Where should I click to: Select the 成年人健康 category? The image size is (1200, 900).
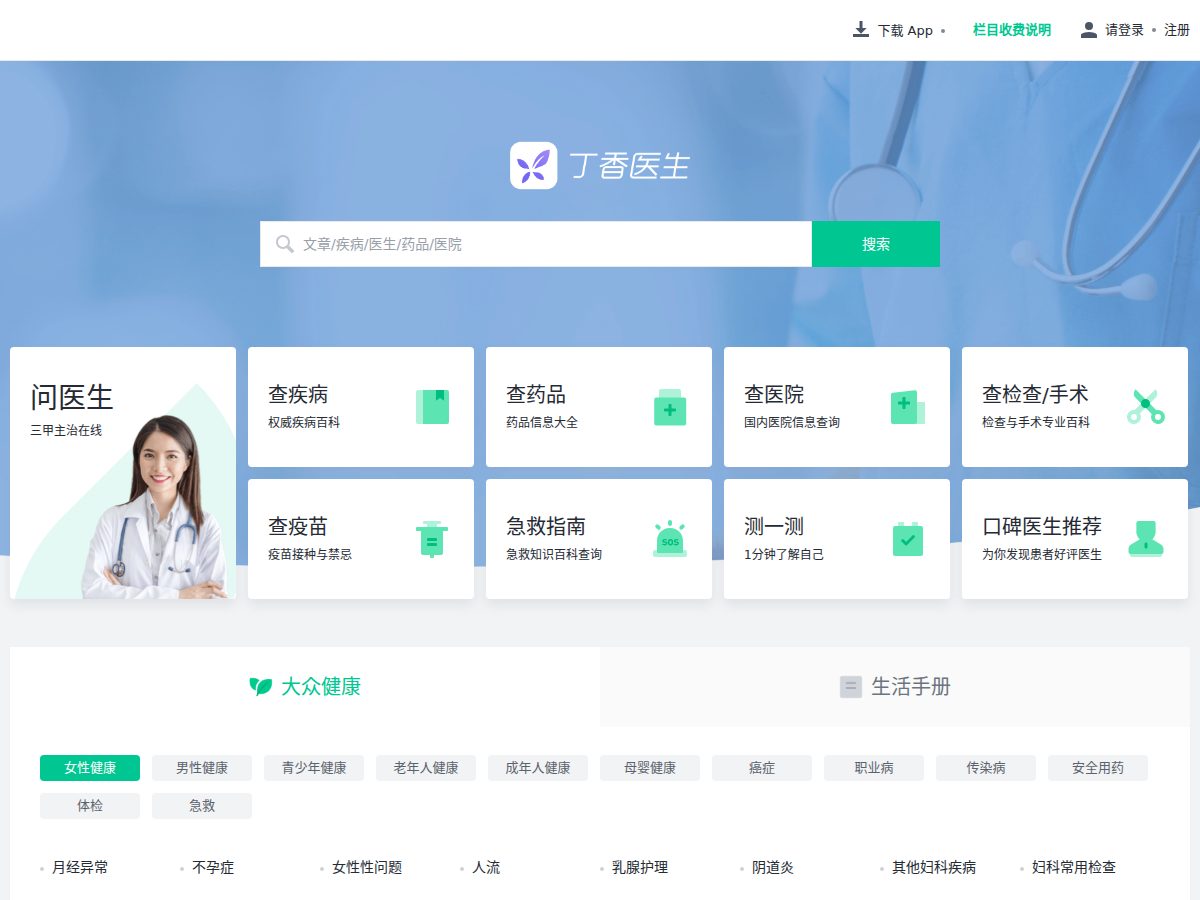[538, 768]
